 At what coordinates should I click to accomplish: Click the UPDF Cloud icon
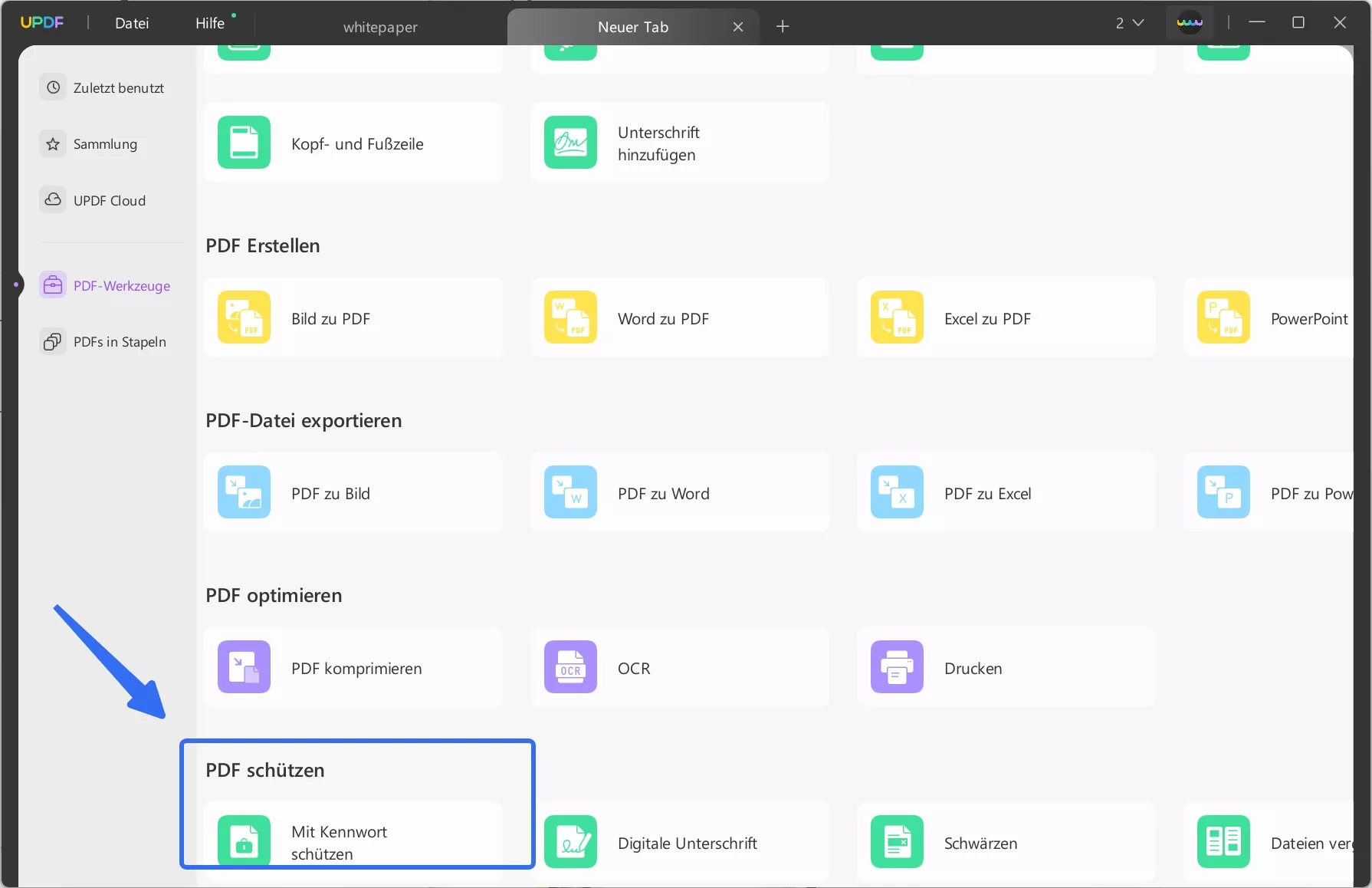click(x=53, y=200)
